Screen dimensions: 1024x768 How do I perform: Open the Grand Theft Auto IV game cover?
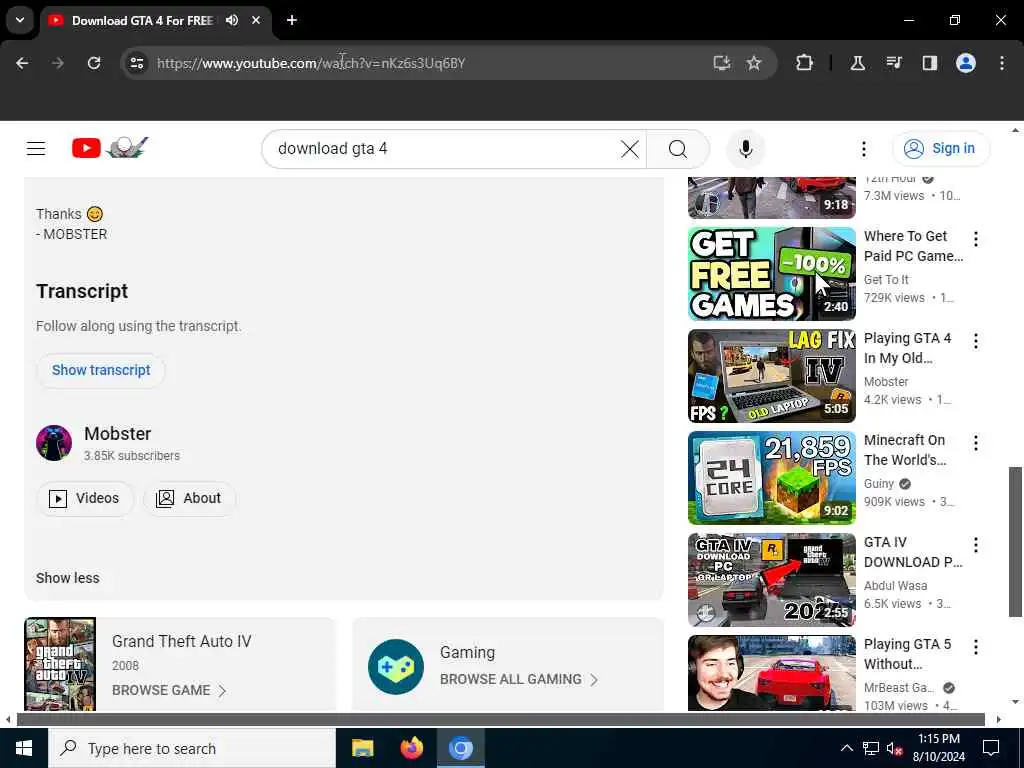(60, 664)
